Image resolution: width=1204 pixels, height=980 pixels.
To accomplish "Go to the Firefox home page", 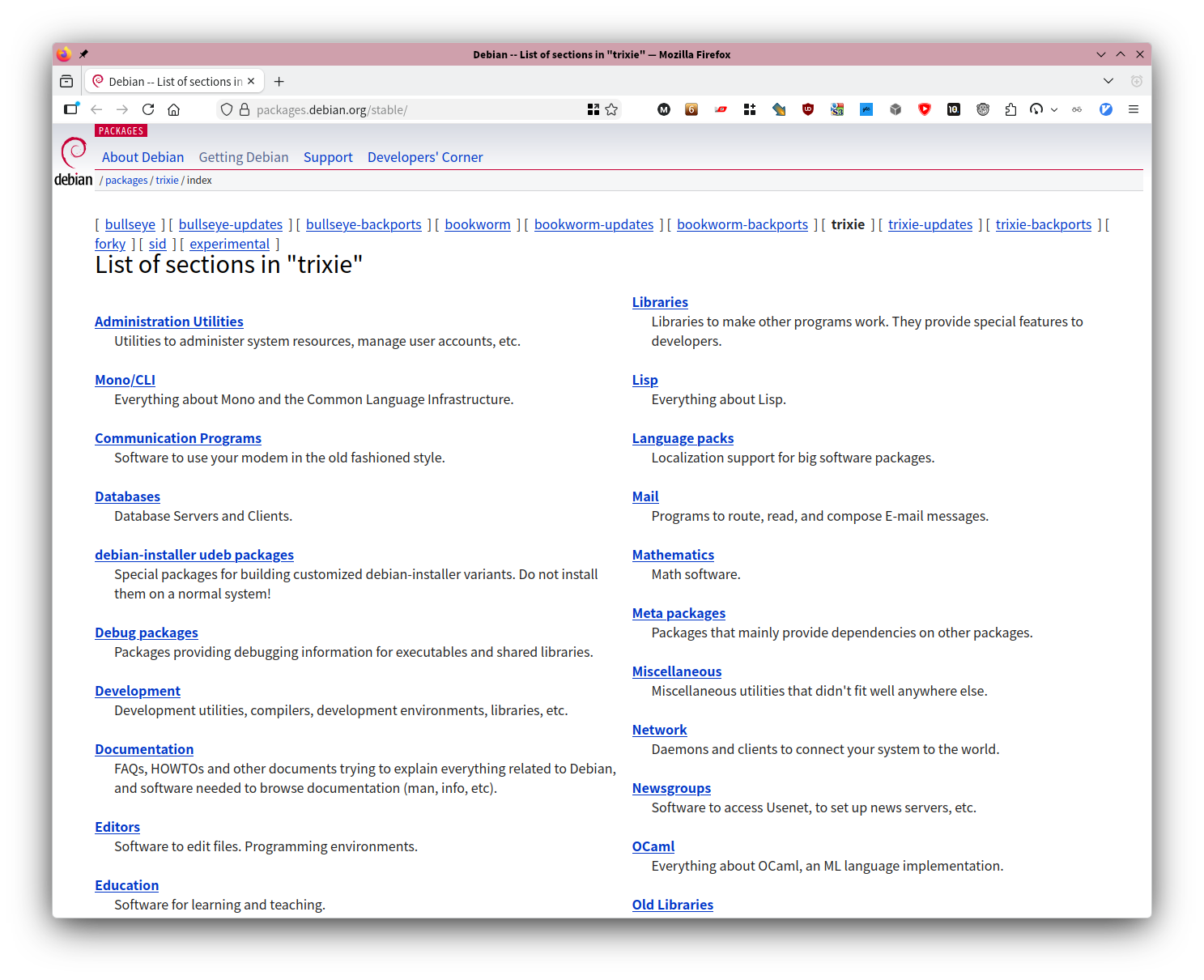I will (x=173, y=109).
